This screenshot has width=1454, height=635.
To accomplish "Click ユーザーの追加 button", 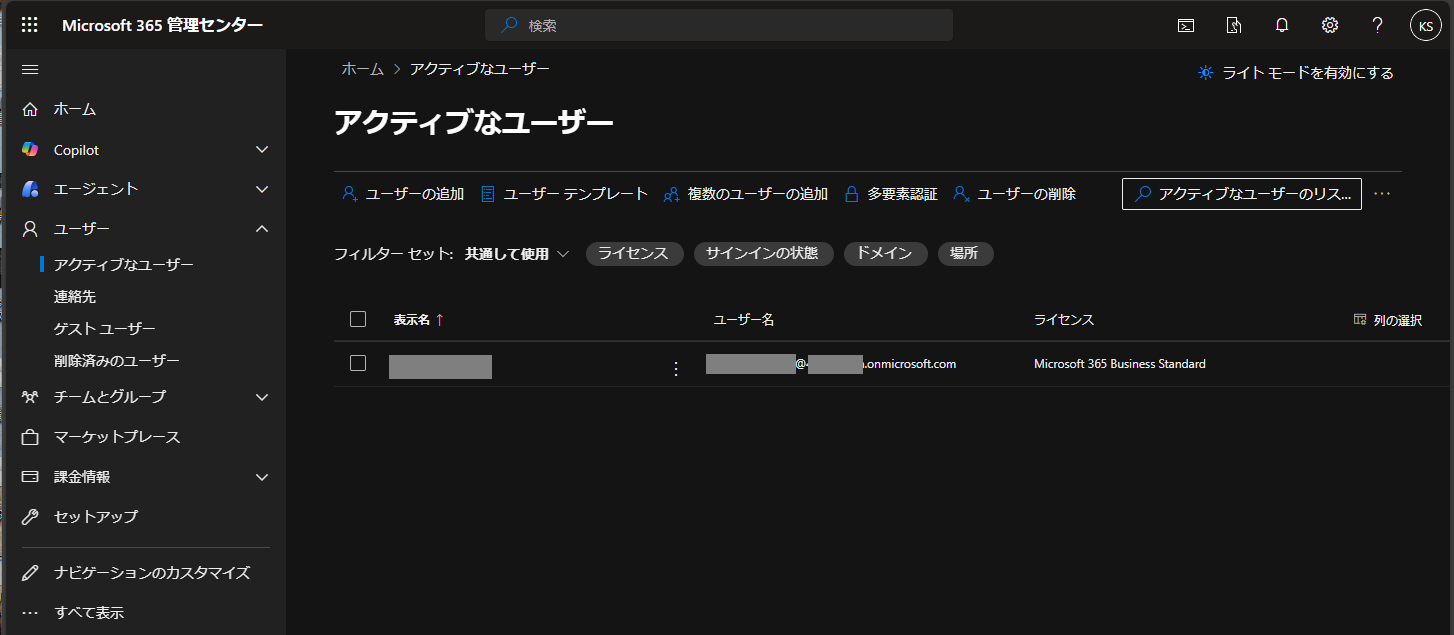I will [x=403, y=194].
